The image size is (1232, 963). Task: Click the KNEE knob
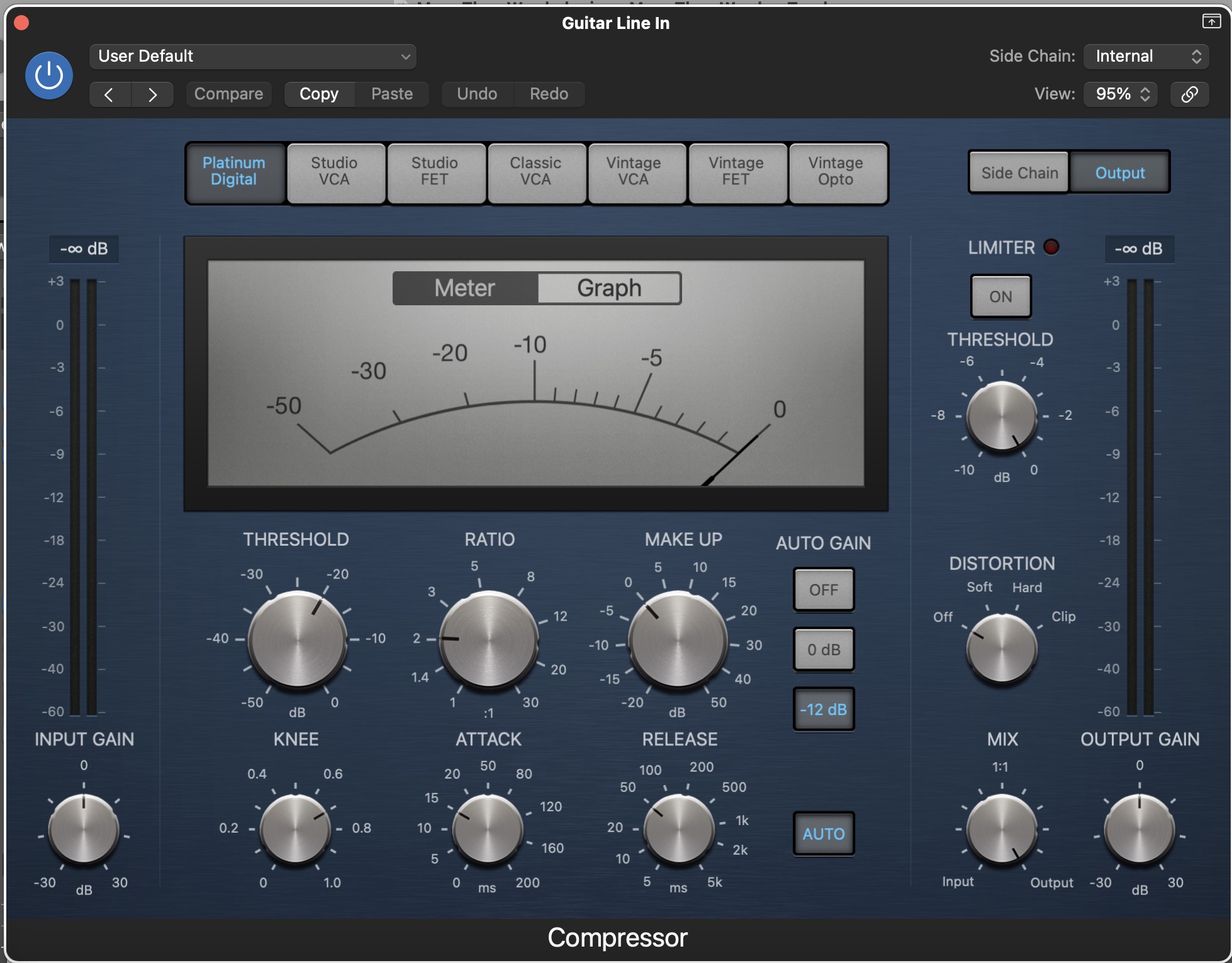(295, 829)
